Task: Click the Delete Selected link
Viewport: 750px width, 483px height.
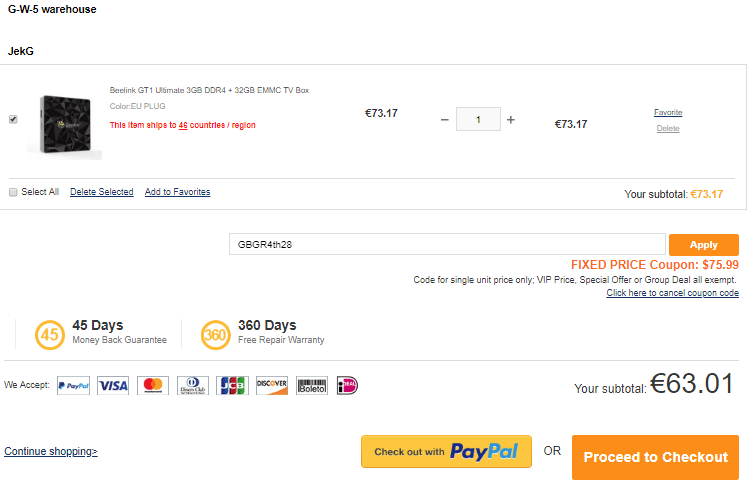Action: point(101,192)
